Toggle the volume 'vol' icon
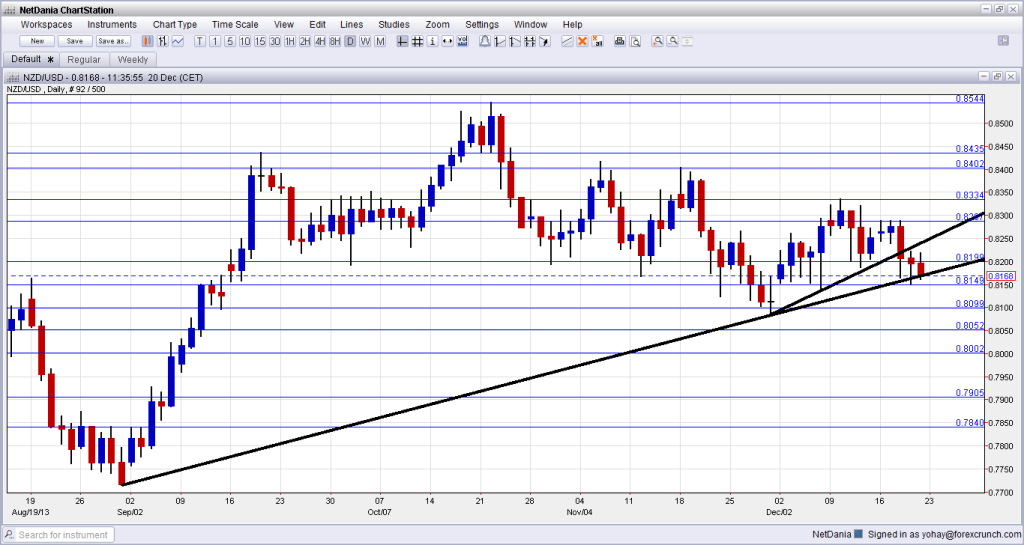 [462, 41]
